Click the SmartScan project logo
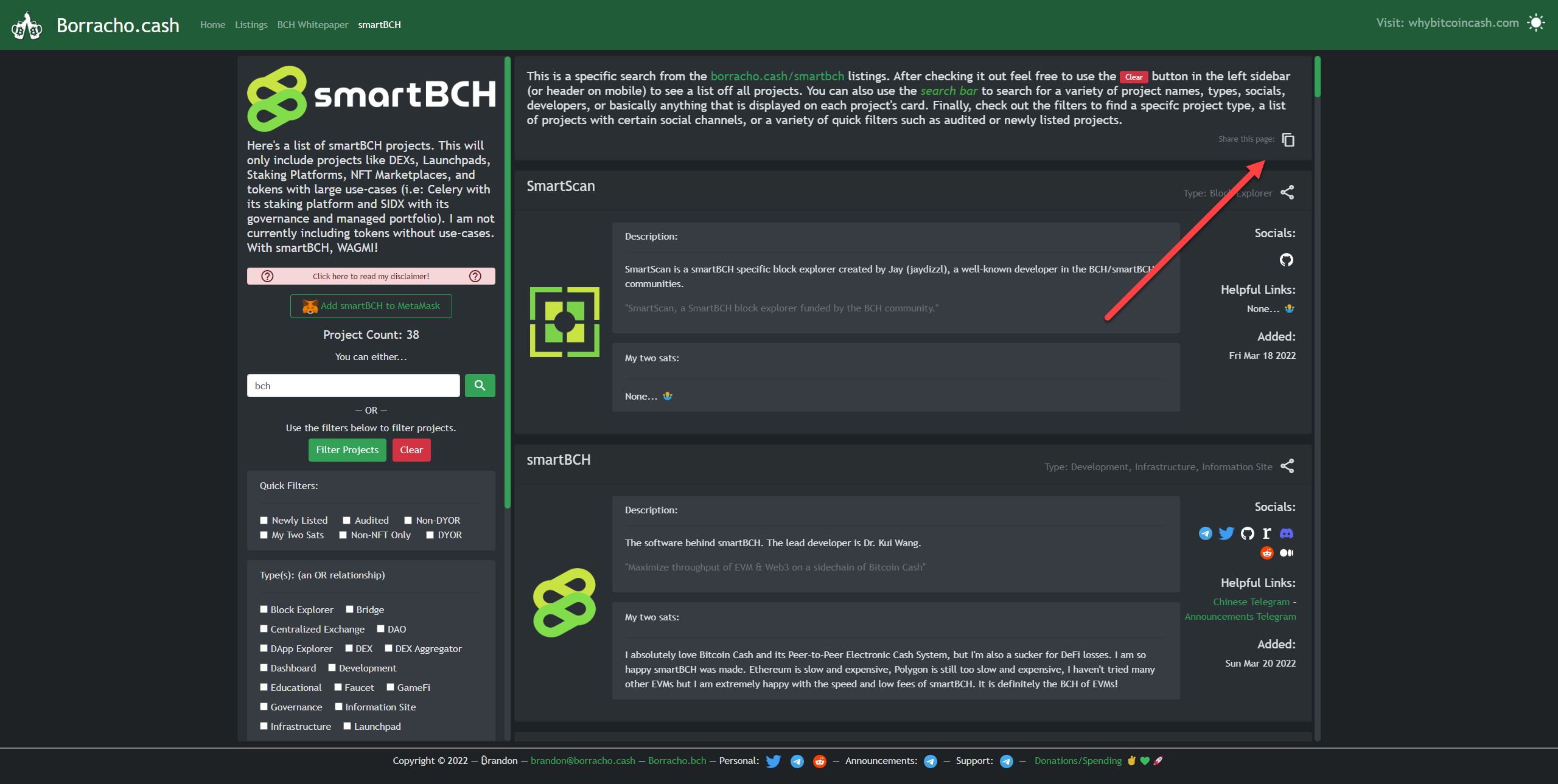Screen dimensions: 1558x784 coord(565,322)
